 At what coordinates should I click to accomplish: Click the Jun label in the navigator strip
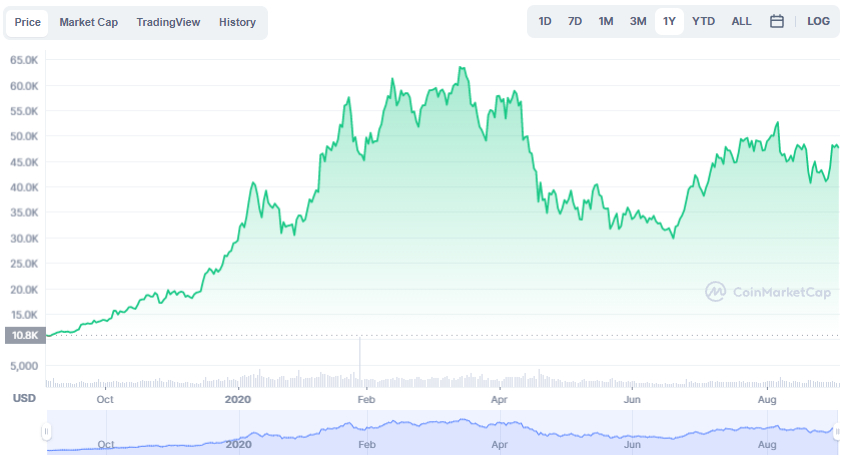click(632, 445)
